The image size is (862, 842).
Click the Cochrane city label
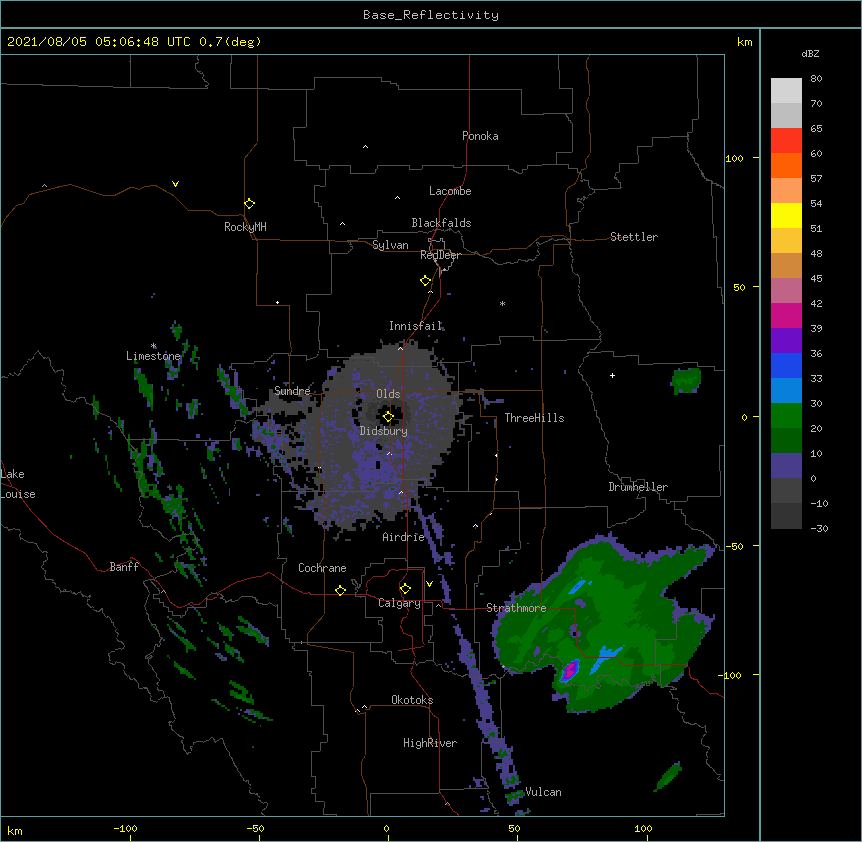coord(322,568)
